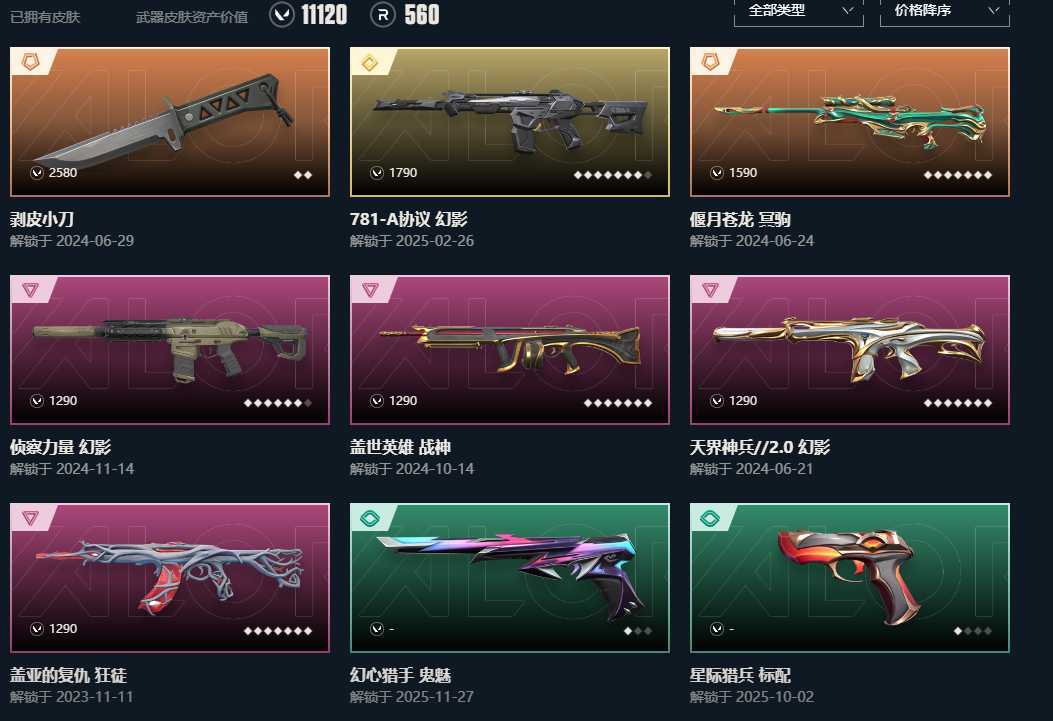This screenshot has height=721, width=1053.
Task: Click level dots on 幻心猎手 鬼魅 card
Action: click(x=637, y=631)
